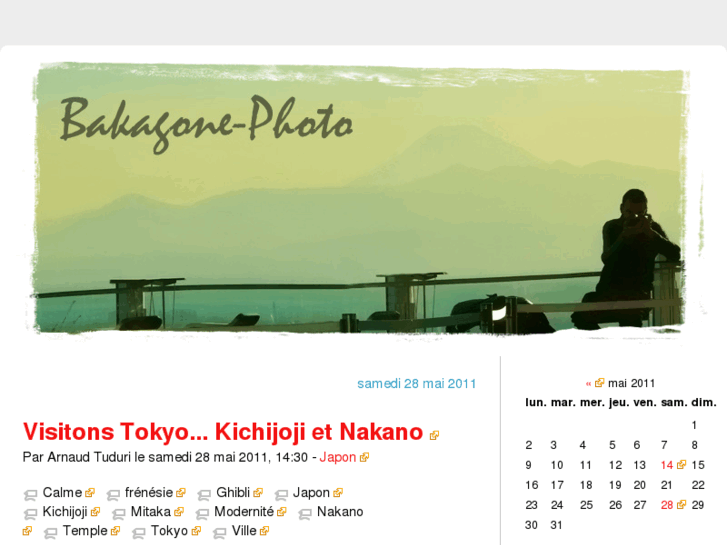This screenshot has width=727, height=545.
Task: Open post Visitons Tokyo... Kichijoji et Nakano
Action: tap(223, 432)
